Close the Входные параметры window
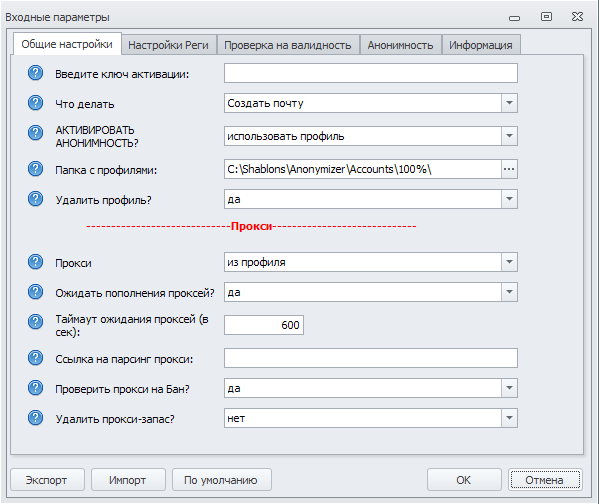 coord(577,16)
